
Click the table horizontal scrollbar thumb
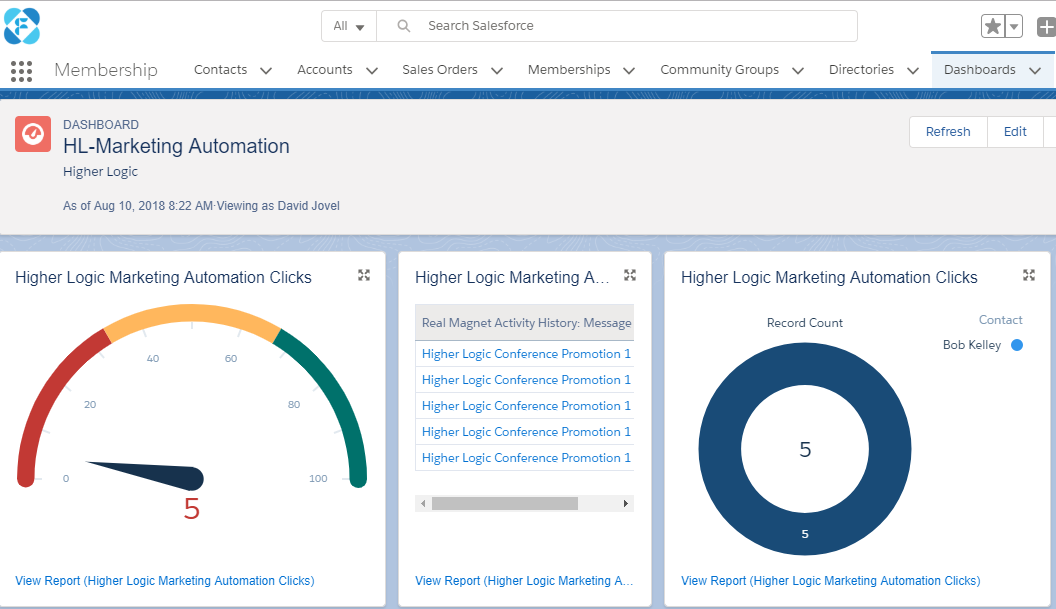pyautogui.click(x=505, y=503)
